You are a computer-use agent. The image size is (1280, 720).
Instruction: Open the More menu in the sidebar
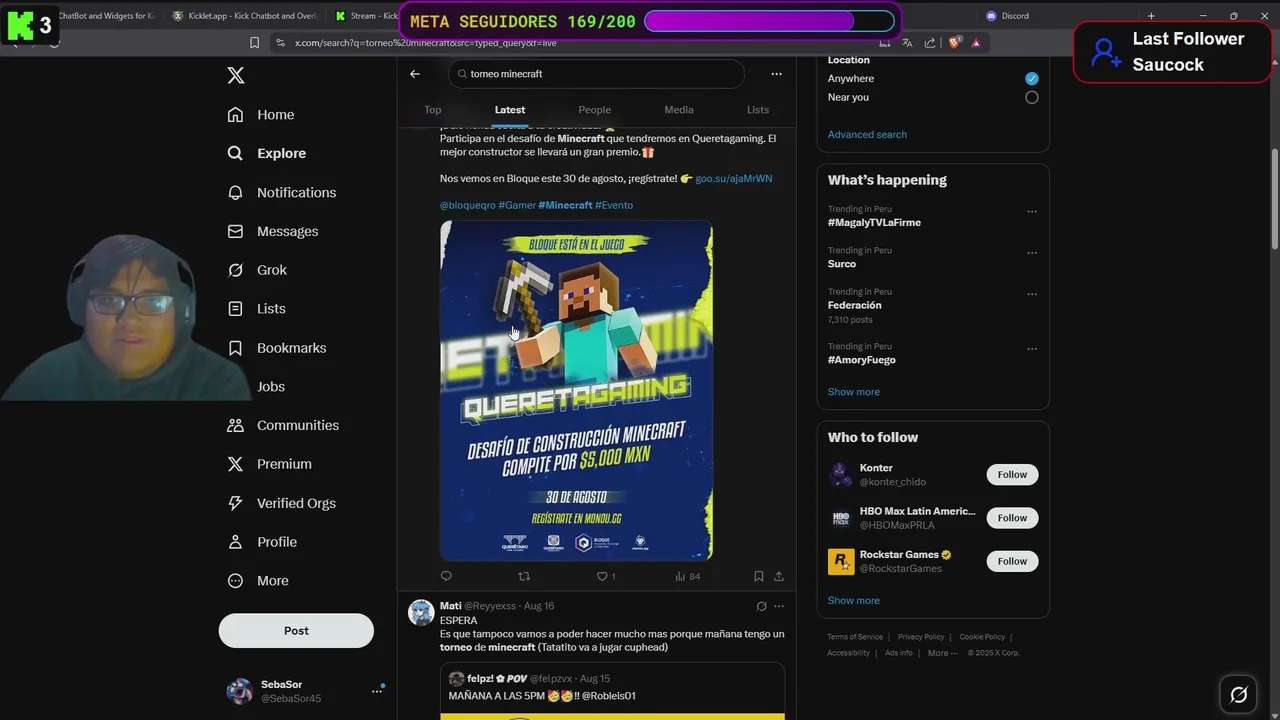(x=258, y=581)
